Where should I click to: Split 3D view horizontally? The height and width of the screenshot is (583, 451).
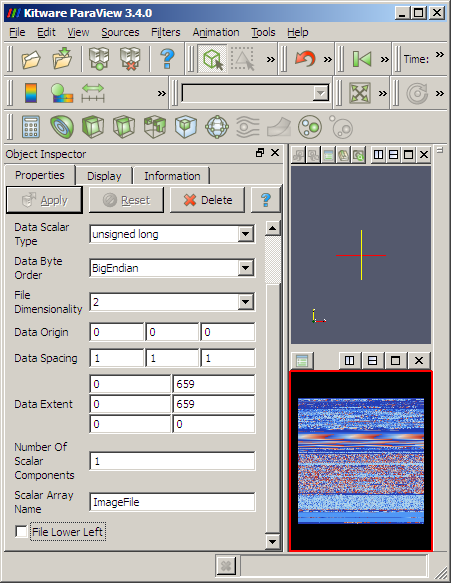(378, 154)
